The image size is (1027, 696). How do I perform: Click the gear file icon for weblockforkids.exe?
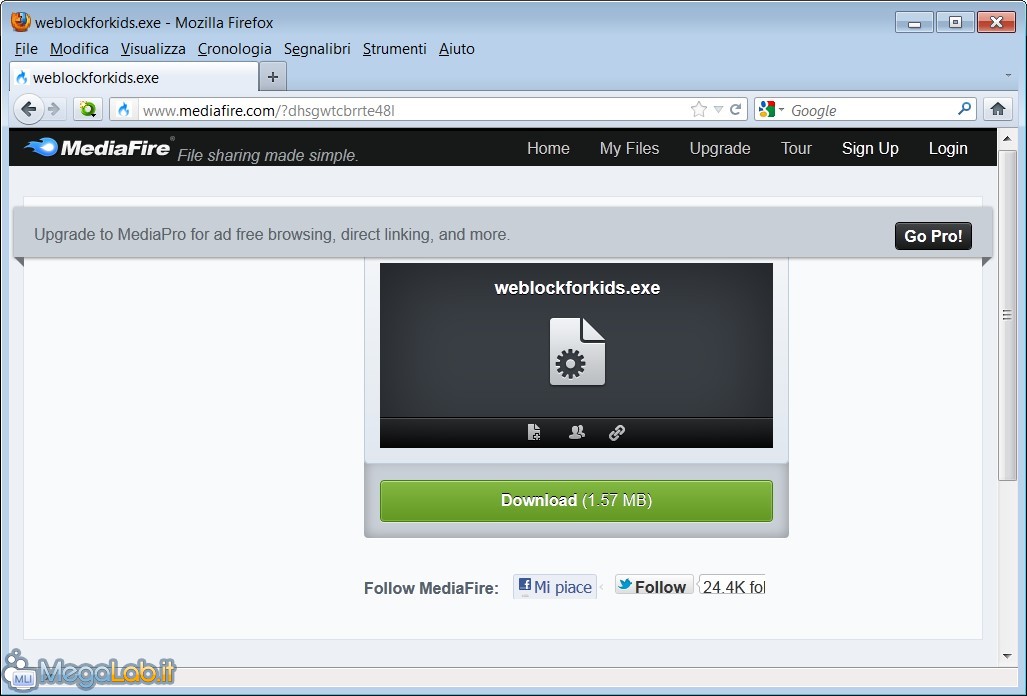577,352
